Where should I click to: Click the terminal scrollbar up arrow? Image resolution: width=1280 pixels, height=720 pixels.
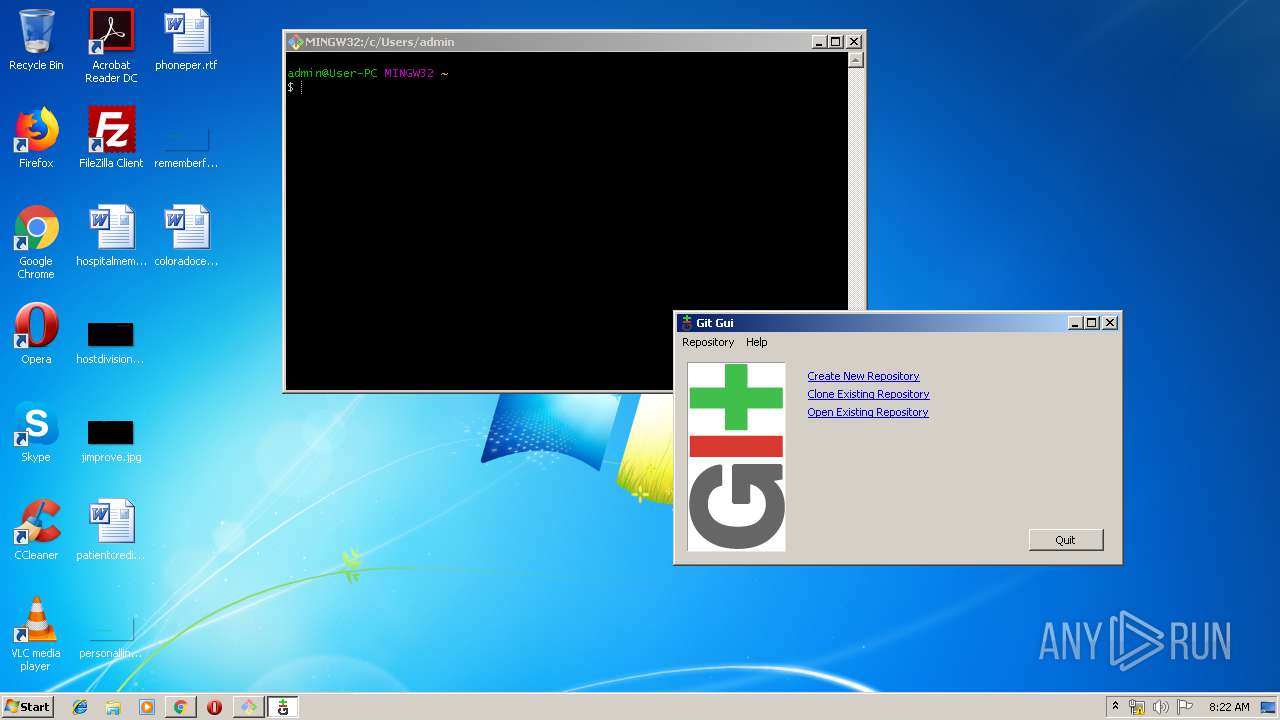click(x=855, y=60)
